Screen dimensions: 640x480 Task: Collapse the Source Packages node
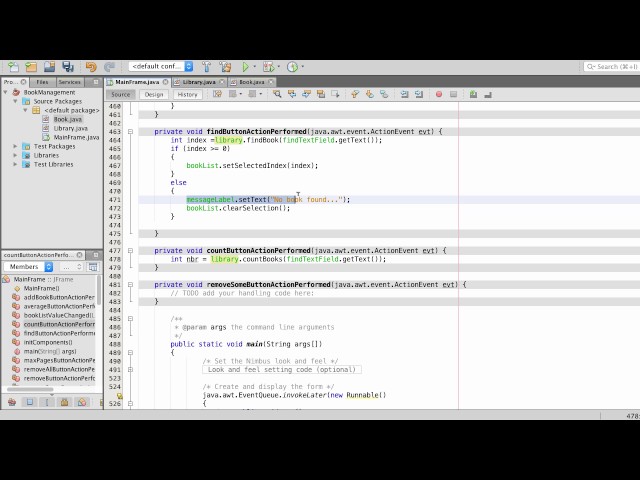pos(16,101)
